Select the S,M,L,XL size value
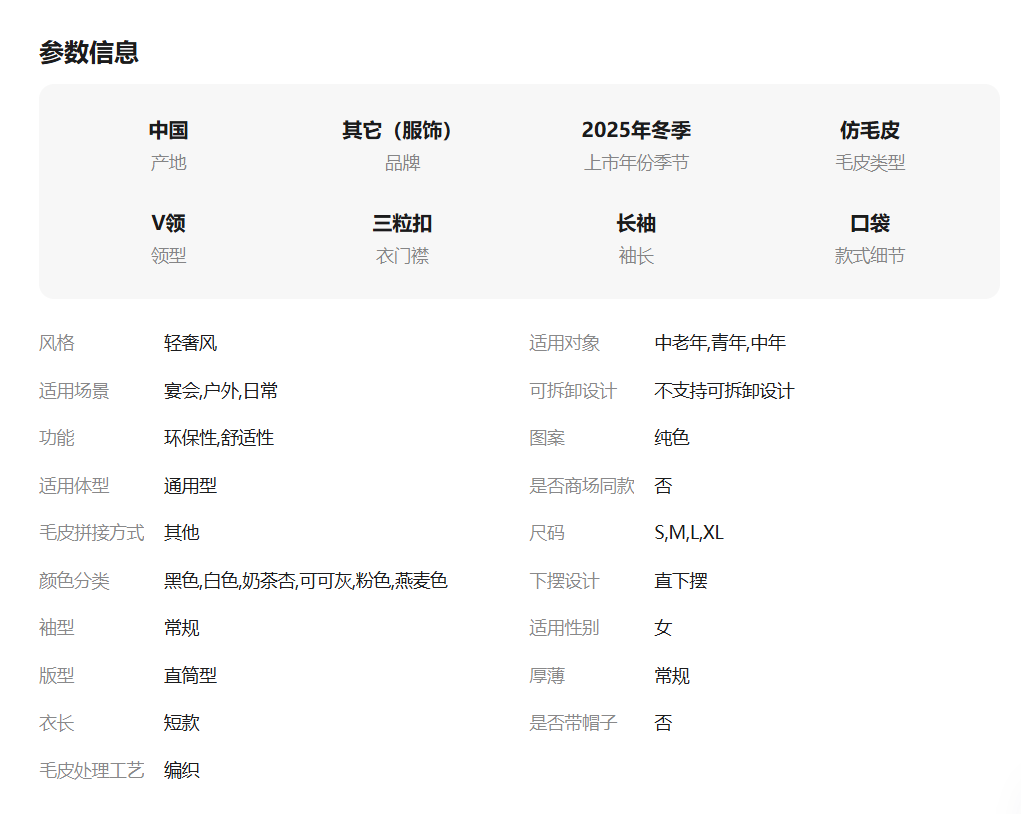Image resolution: width=1021 pixels, height=814 pixels. tap(688, 533)
